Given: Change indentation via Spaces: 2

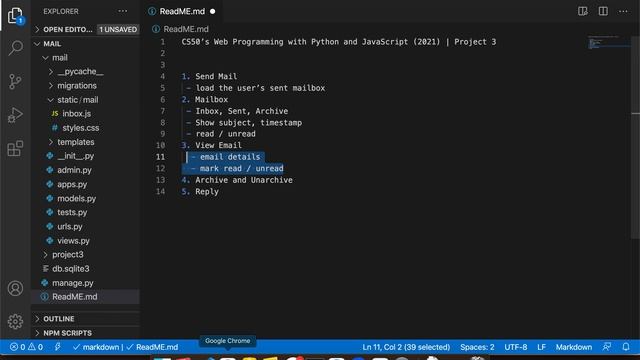Looking at the screenshot, I should pyautogui.click(x=477, y=347).
